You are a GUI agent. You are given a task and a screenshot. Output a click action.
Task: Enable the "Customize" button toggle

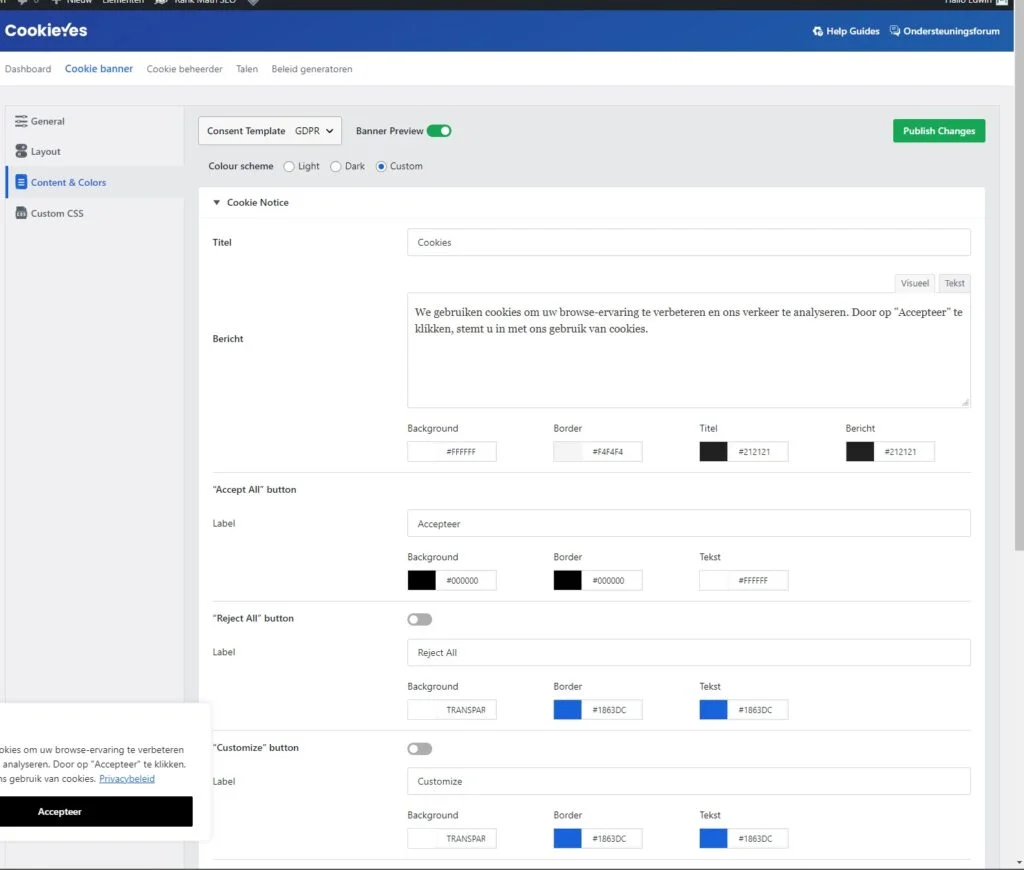pos(420,748)
